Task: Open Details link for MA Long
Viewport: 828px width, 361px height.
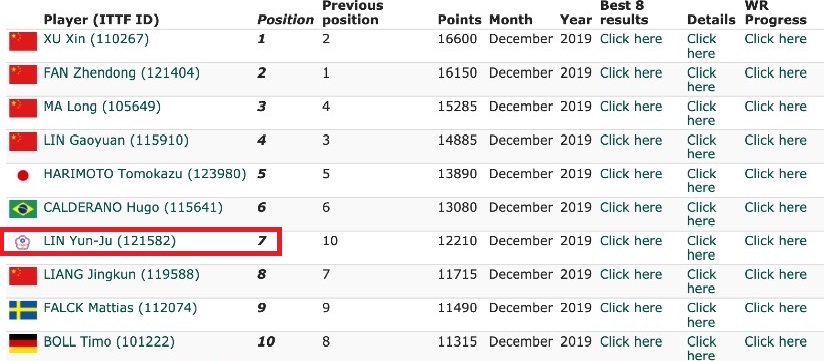Action: click(701, 113)
